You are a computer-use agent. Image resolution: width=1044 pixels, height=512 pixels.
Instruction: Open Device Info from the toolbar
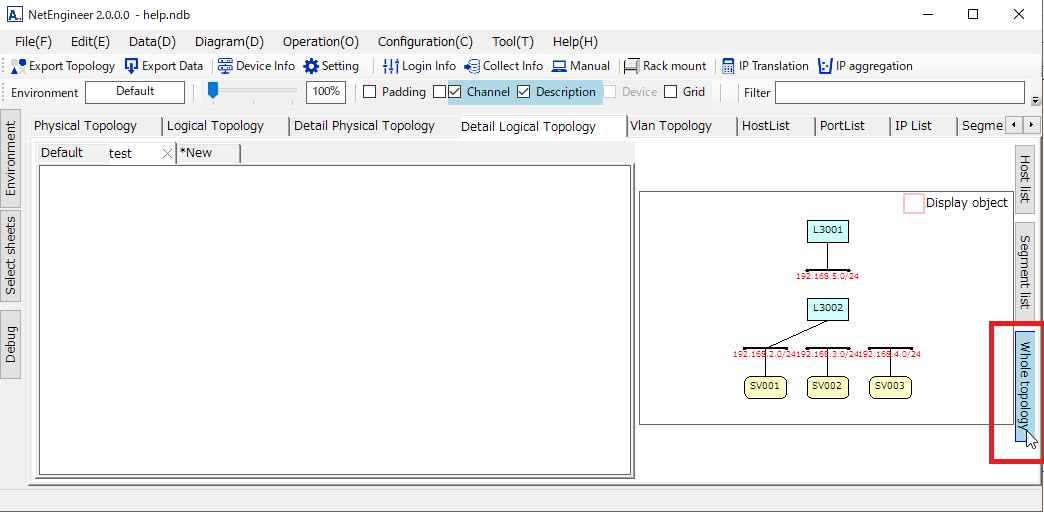click(225, 66)
